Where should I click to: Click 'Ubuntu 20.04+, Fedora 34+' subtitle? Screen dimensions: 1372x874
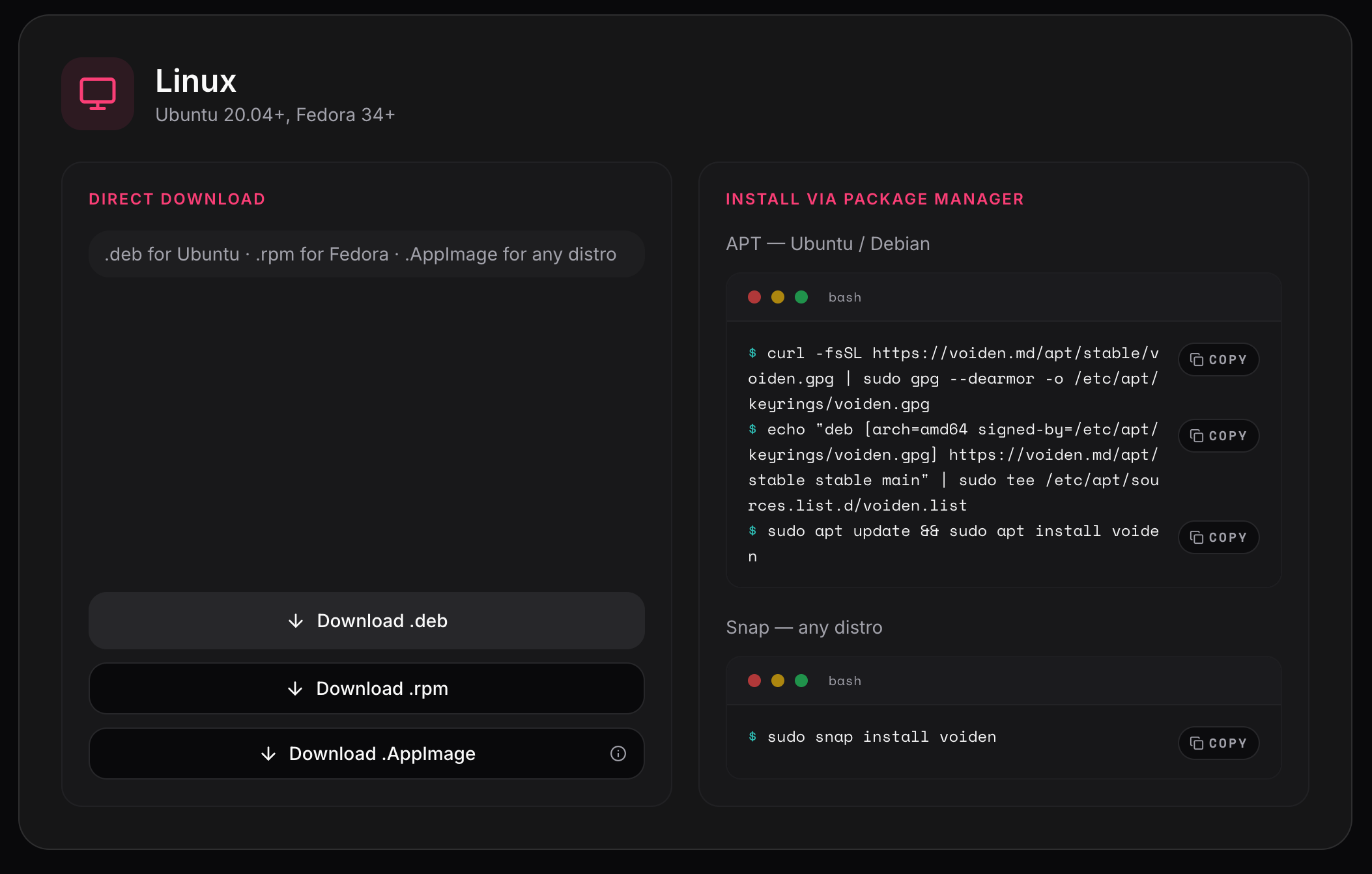tap(275, 115)
